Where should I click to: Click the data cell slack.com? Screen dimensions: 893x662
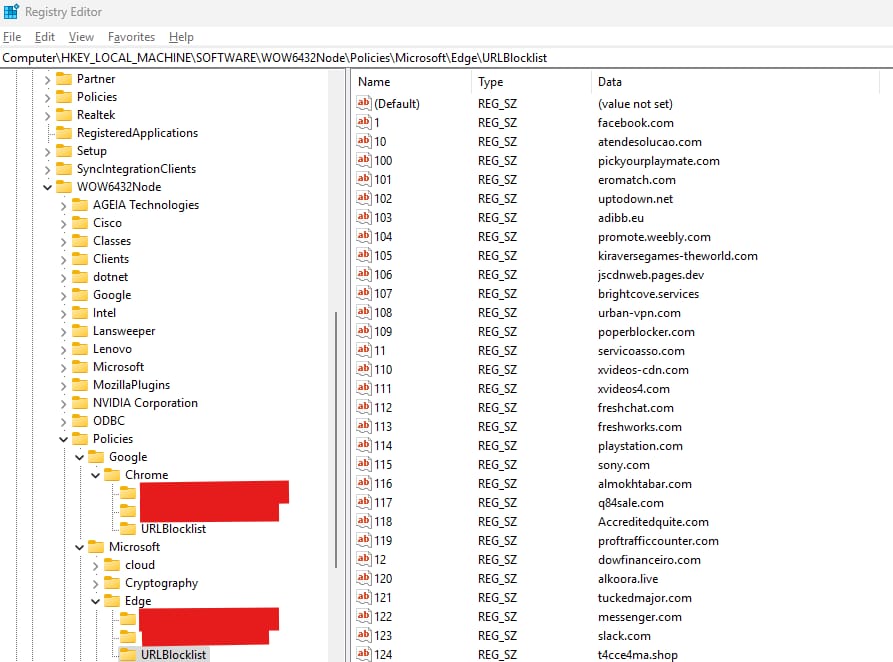tap(624, 636)
